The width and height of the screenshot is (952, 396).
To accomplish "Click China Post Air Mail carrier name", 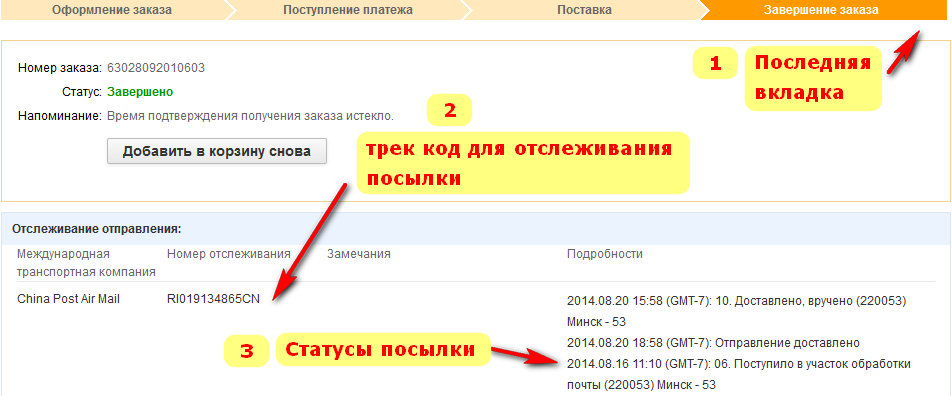I will (69, 299).
